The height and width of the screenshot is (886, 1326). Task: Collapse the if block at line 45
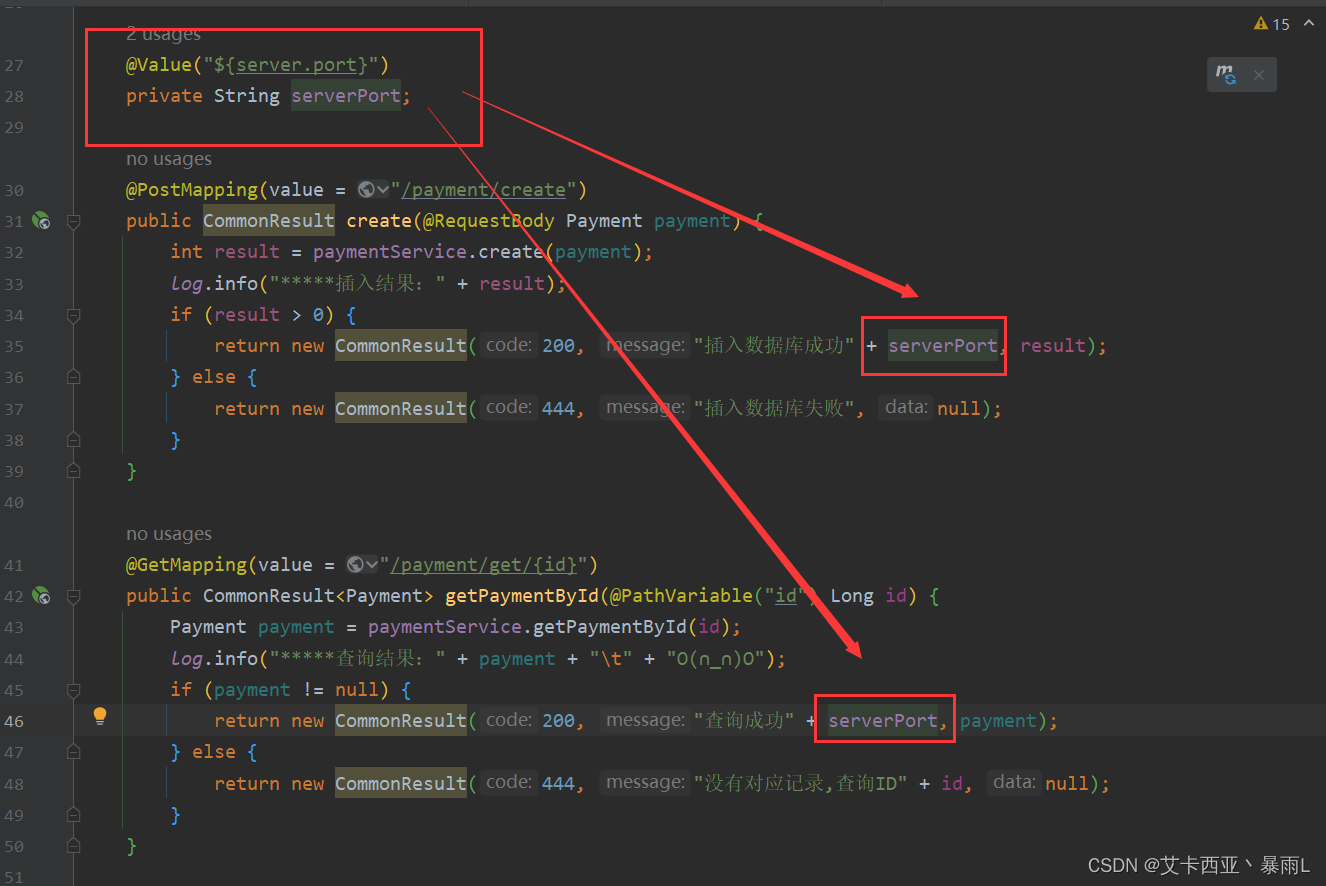[x=73, y=690]
